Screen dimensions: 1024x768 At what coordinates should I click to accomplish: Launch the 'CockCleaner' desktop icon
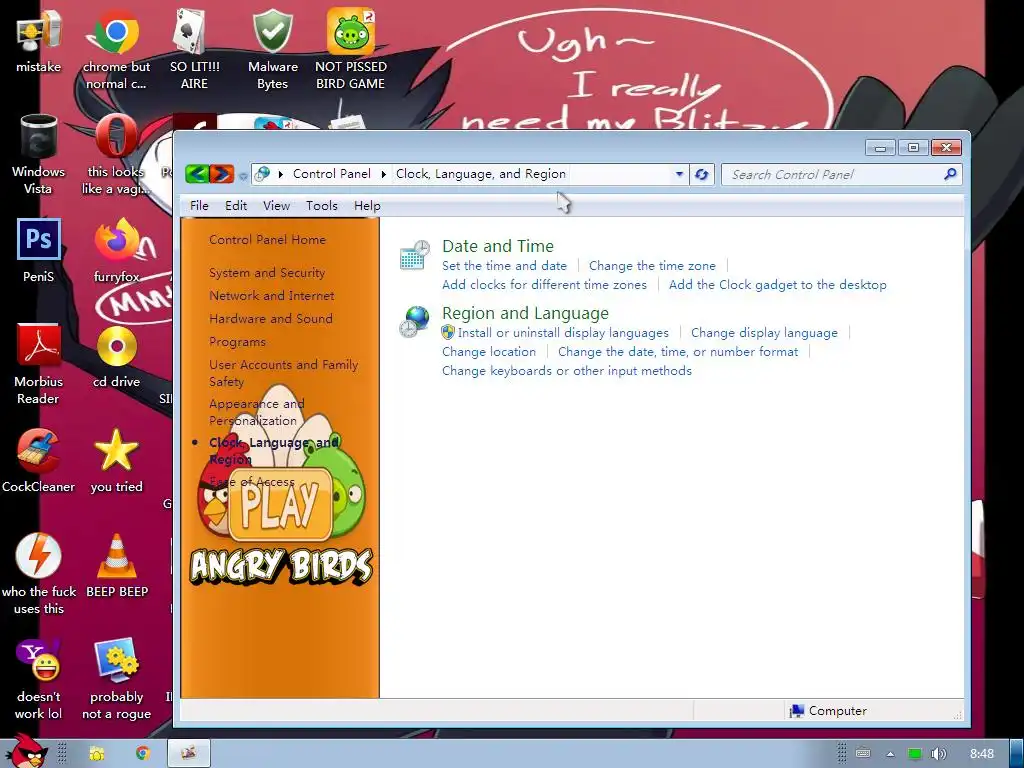[x=39, y=460]
